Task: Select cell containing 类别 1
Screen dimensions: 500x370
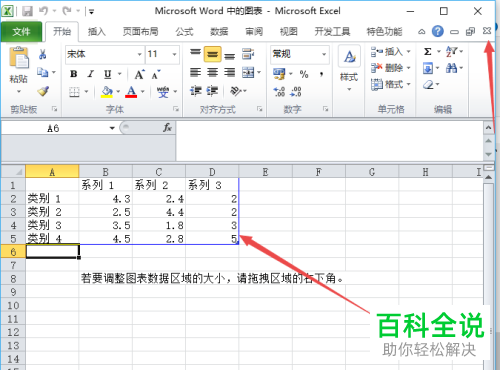Action: [52, 199]
